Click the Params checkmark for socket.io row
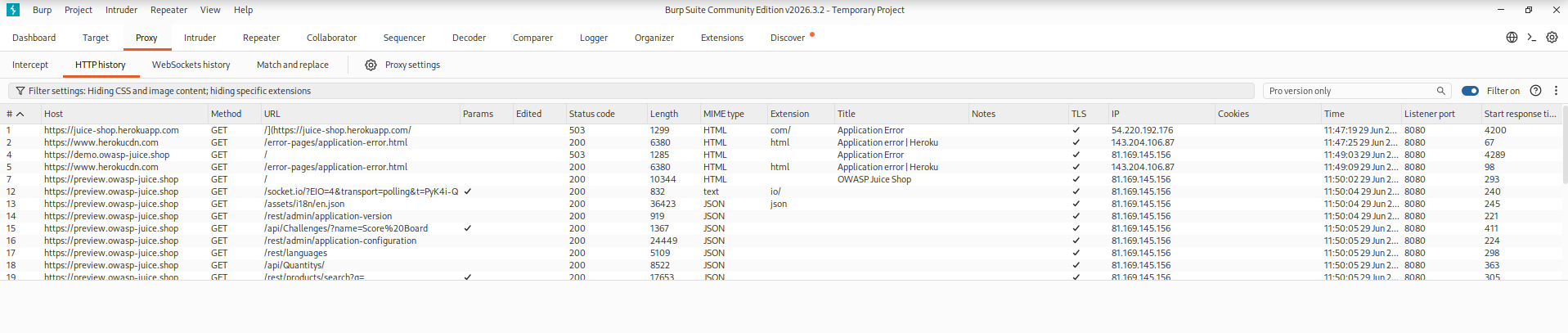 [x=467, y=191]
